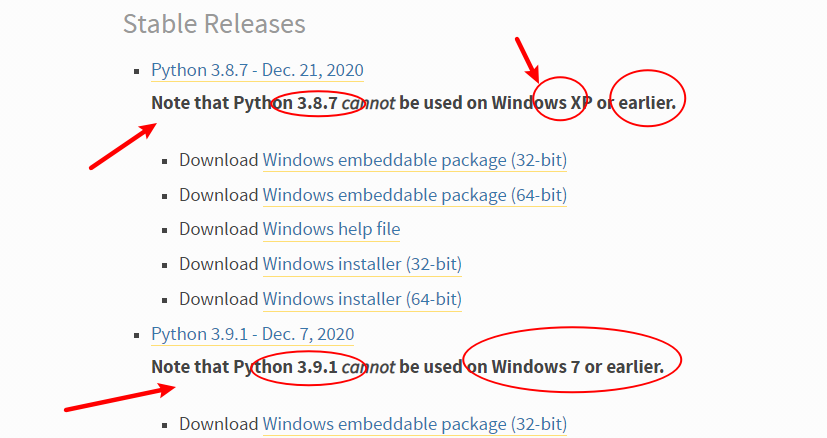The height and width of the screenshot is (438, 827).
Task: Click the circled word earlier in 3.8.7 note
Action: (x=647, y=103)
